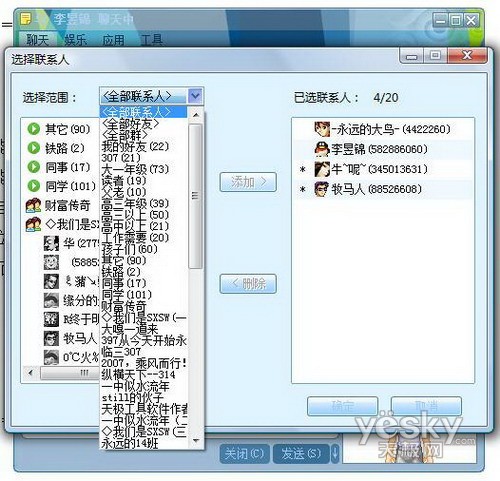Screen dimensions: 500x481
Task: Expand the 同学 (101) contact group
Action: (33, 186)
